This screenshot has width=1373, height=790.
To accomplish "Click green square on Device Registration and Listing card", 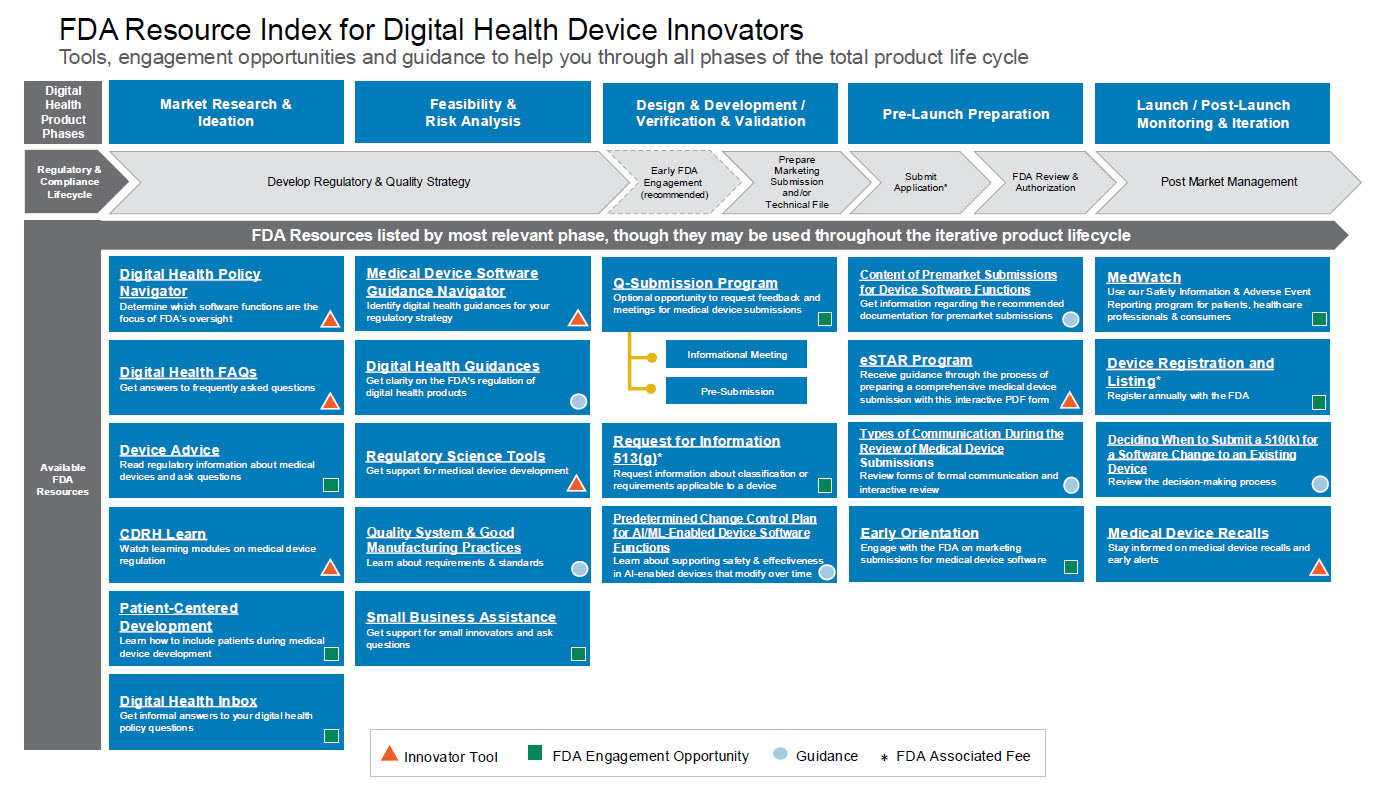I will pos(1319,402).
